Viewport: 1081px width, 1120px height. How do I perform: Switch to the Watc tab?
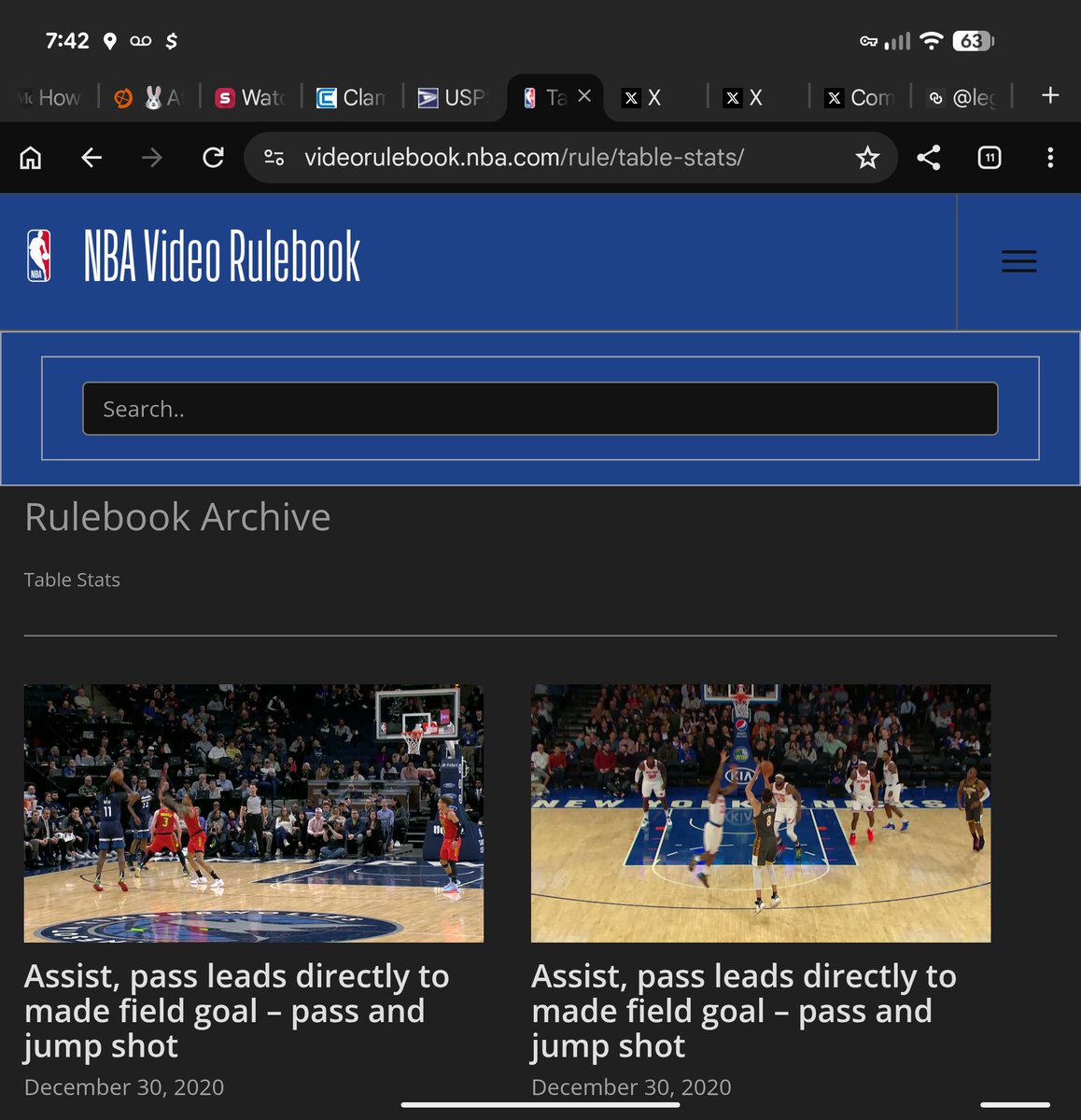[250, 97]
